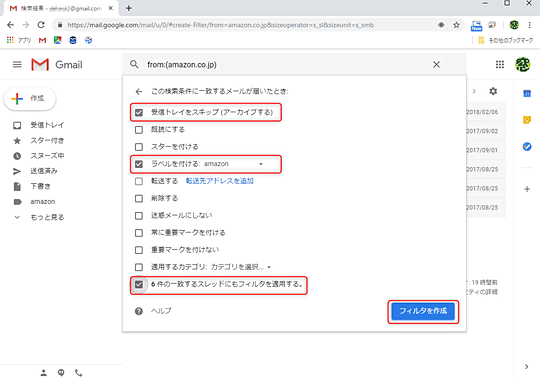
Task: Click the browser forward button
Action: (26, 25)
